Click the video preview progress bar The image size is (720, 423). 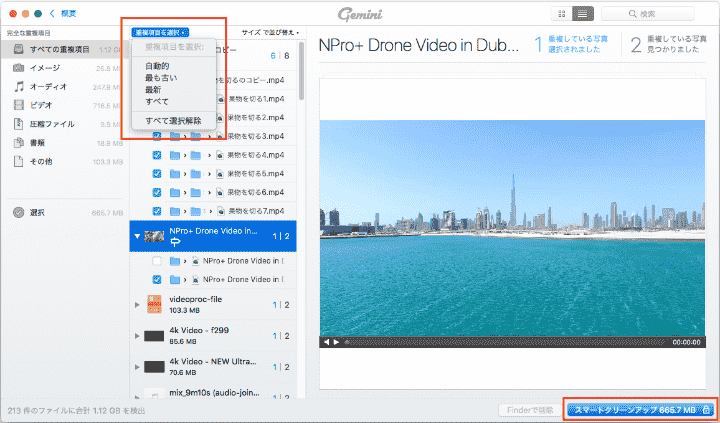click(x=500, y=342)
